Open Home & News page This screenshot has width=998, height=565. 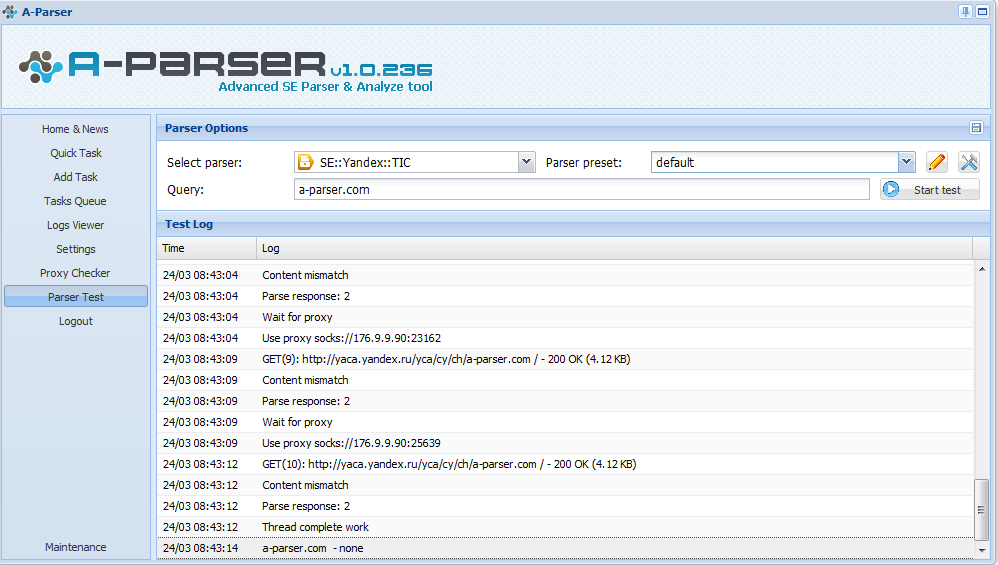click(x=75, y=129)
